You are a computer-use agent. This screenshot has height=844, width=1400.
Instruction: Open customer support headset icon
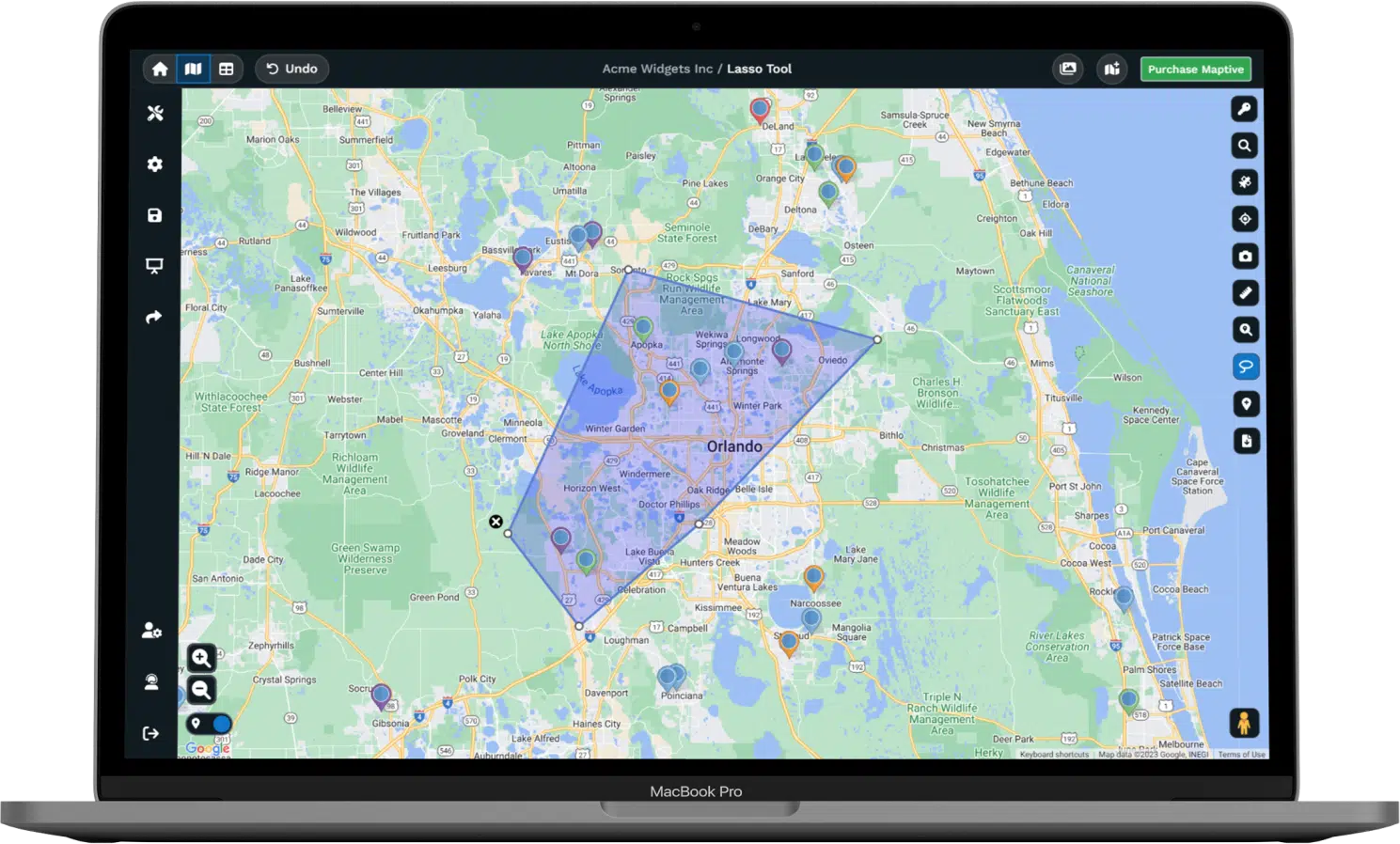pyautogui.click(x=151, y=681)
